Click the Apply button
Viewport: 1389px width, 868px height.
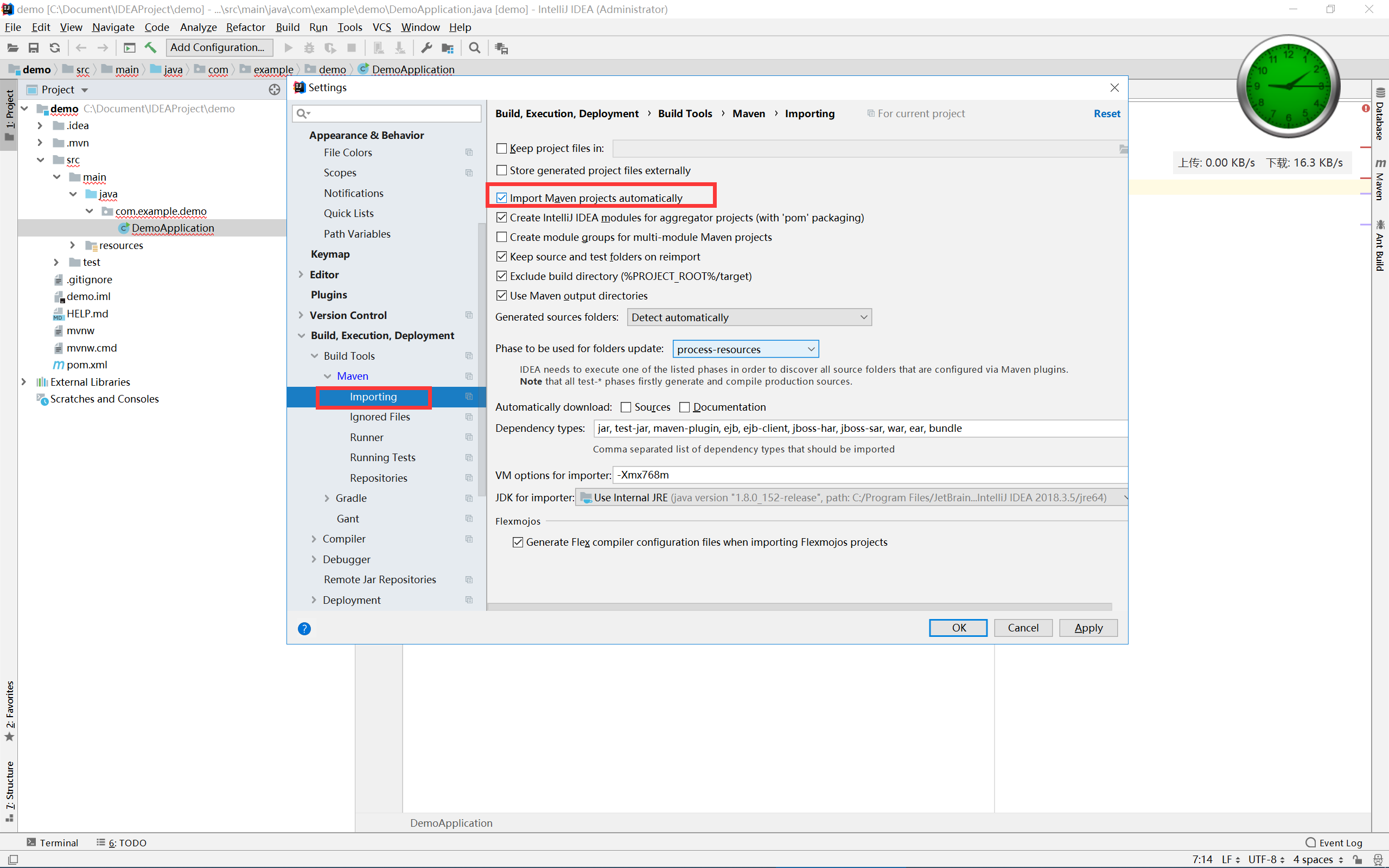point(1088,628)
